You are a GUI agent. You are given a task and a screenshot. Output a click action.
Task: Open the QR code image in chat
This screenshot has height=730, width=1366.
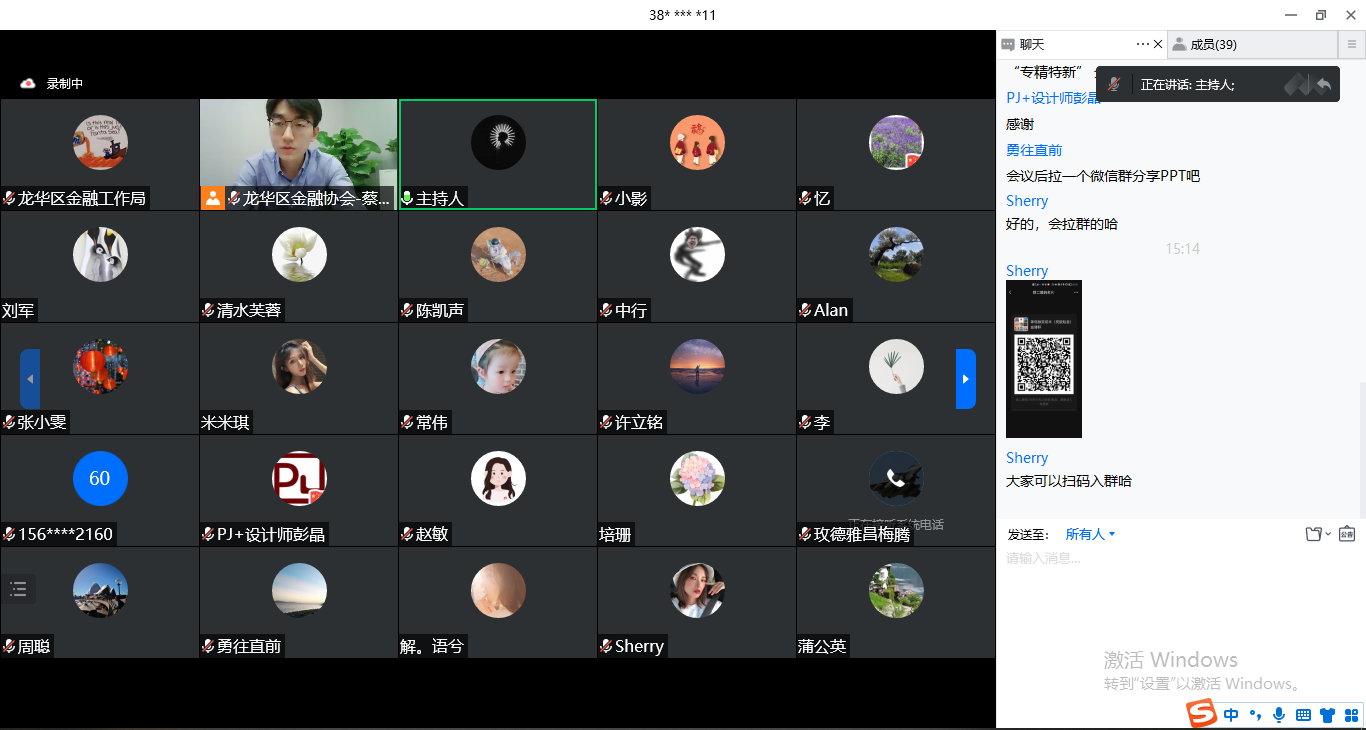tap(1044, 359)
